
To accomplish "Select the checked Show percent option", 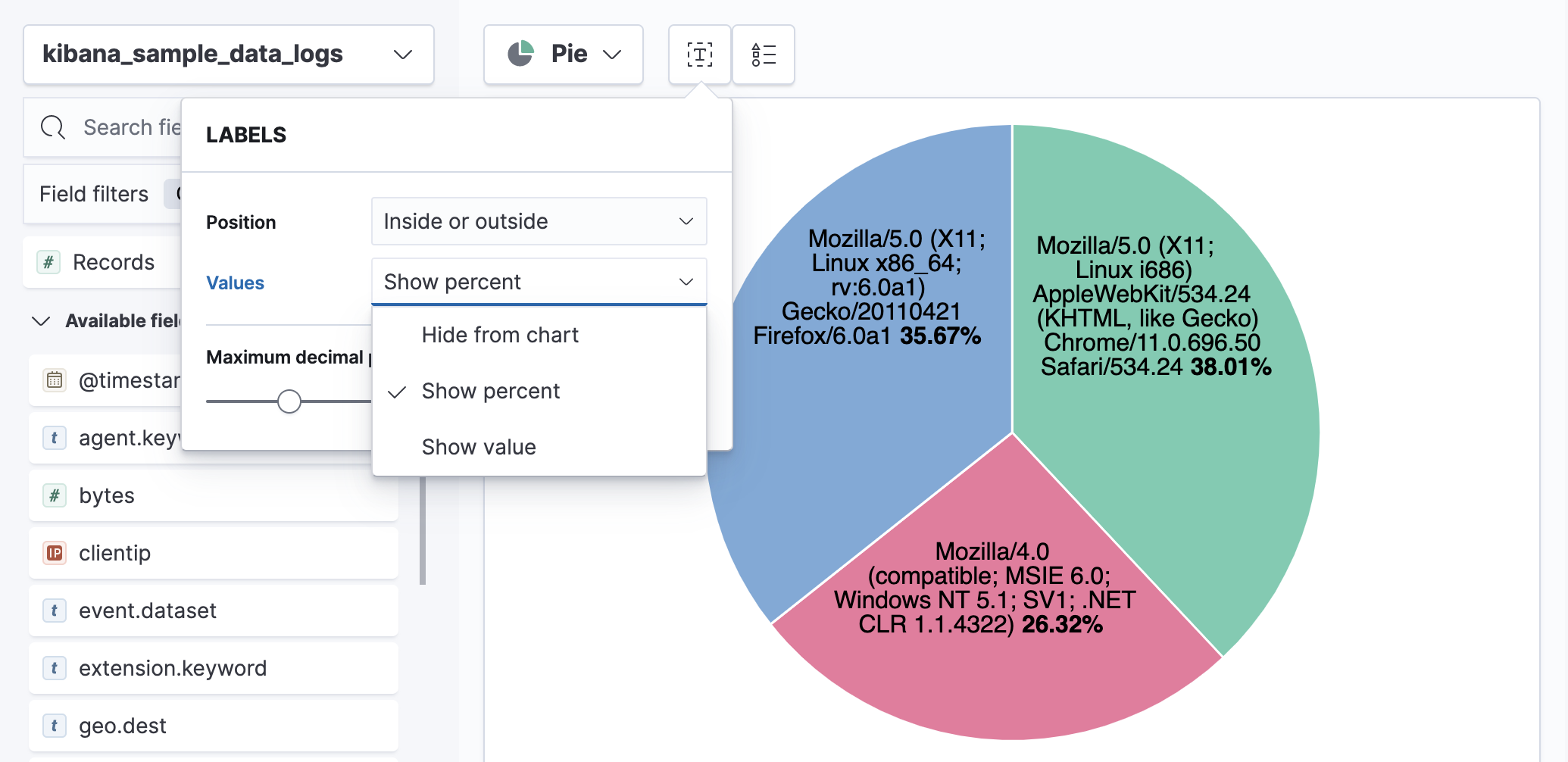I will pos(491,391).
